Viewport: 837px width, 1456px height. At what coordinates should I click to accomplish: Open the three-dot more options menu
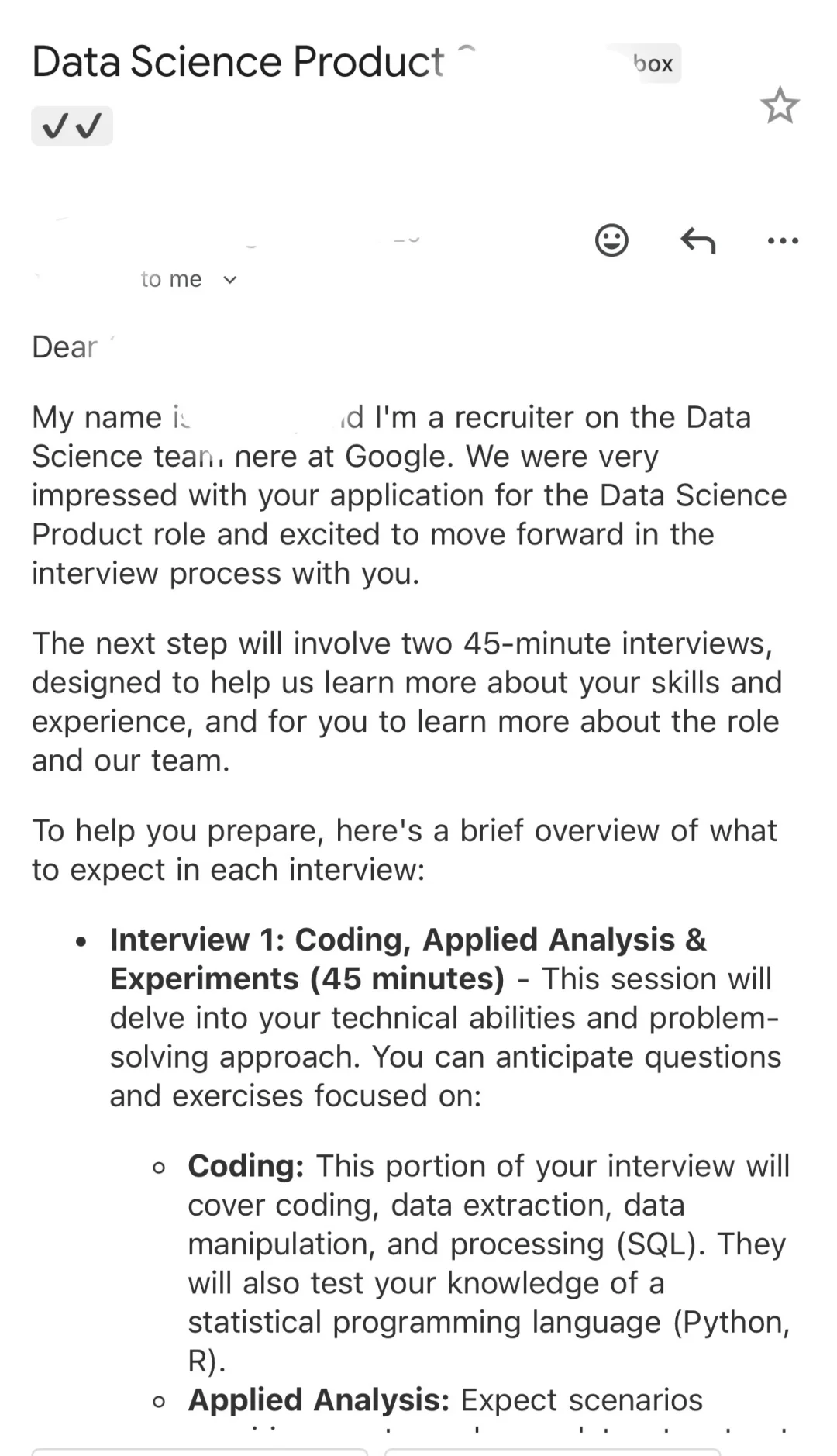tap(783, 241)
